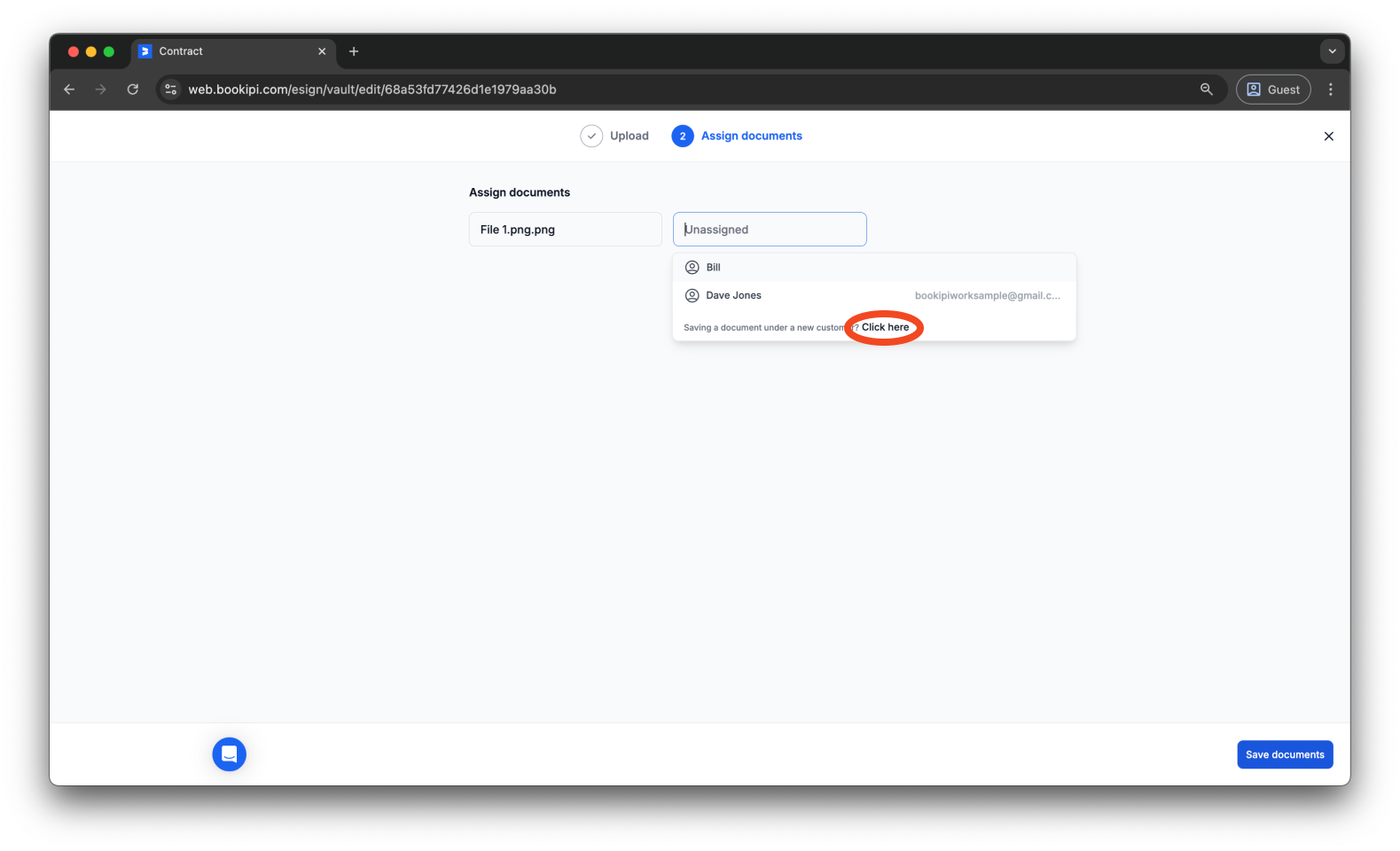This screenshot has width=1400, height=851.
Task: Choose Dave Jones from the customer list
Action: click(874, 296)
